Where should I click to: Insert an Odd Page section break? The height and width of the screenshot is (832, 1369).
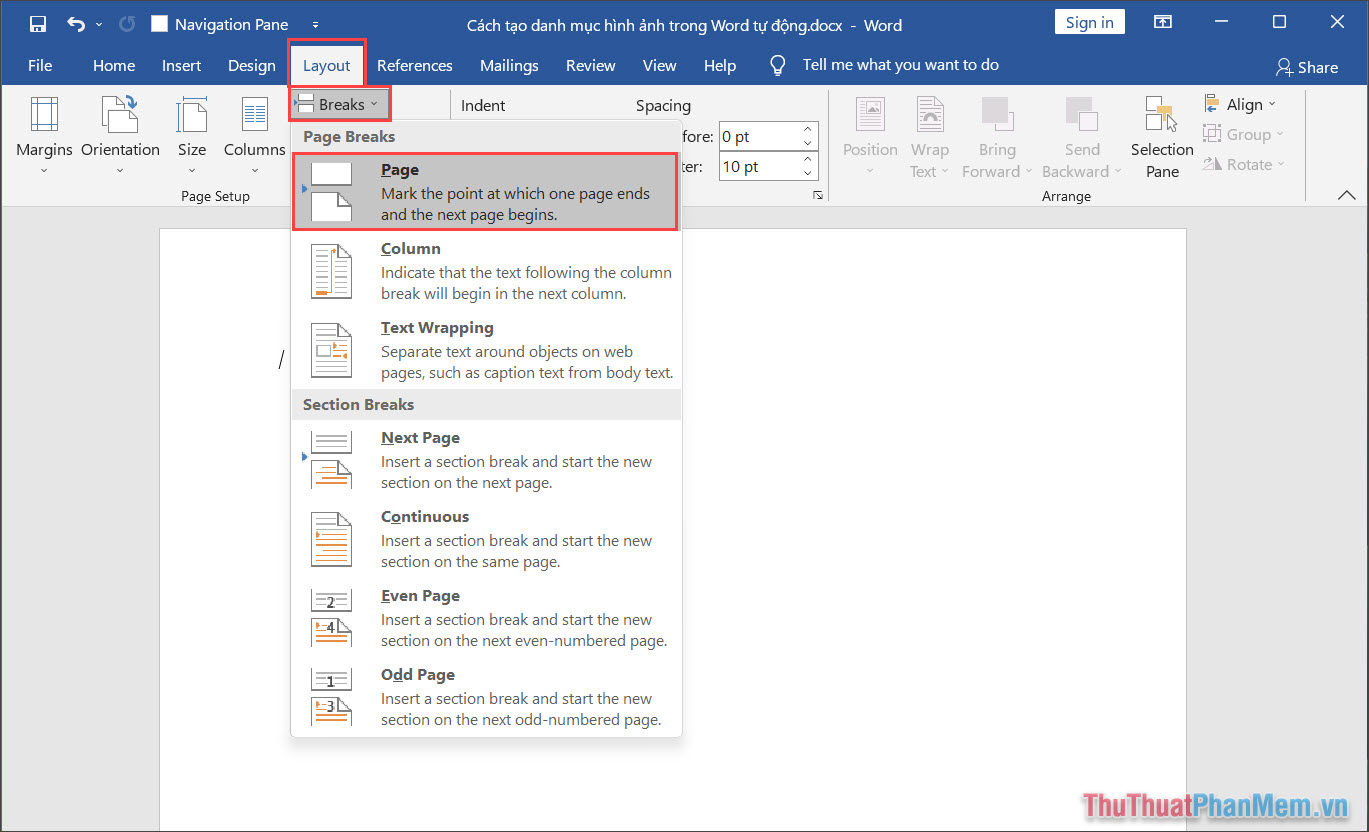(x=486, y=697)
